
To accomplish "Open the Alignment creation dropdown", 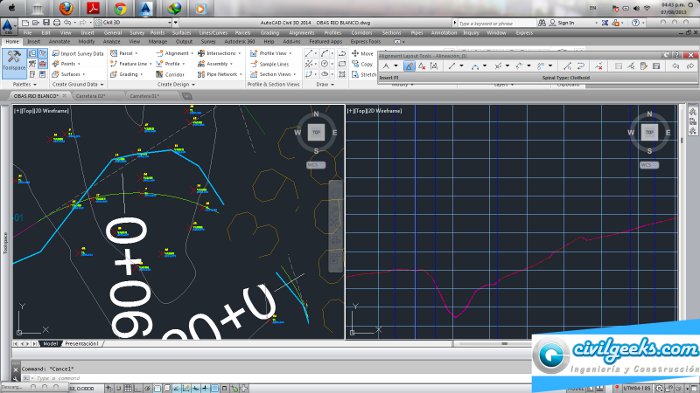I will click(x=175, y=54).
